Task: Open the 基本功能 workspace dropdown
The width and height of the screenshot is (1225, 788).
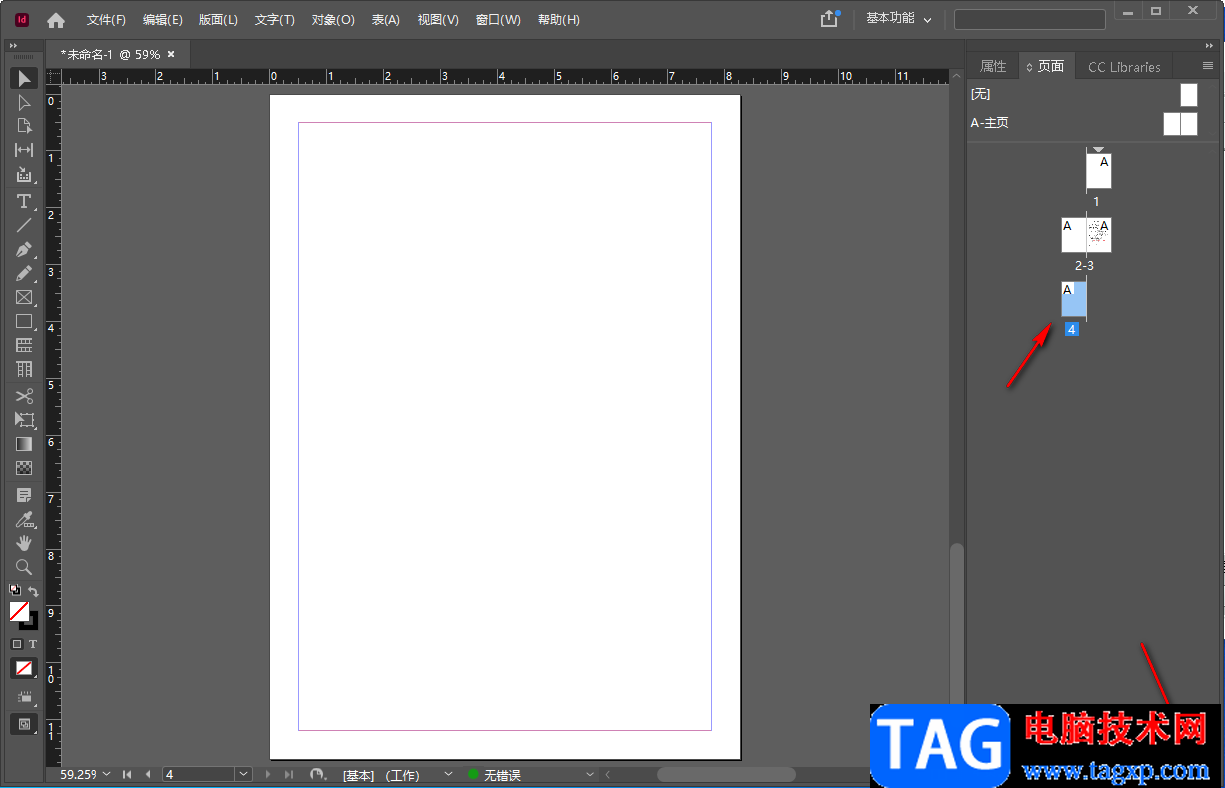Action: pyautogui.click(x=898, y=19)
